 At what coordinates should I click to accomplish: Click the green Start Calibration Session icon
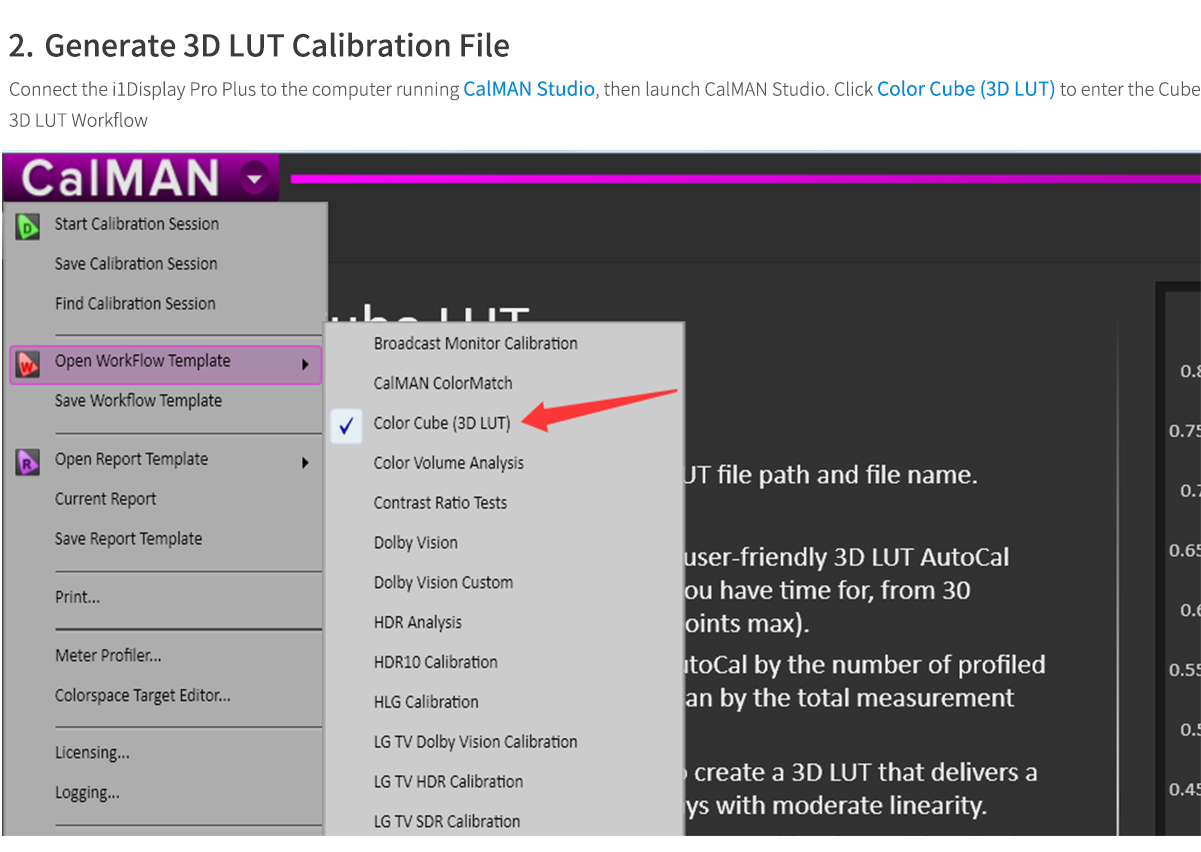(27, 226)
